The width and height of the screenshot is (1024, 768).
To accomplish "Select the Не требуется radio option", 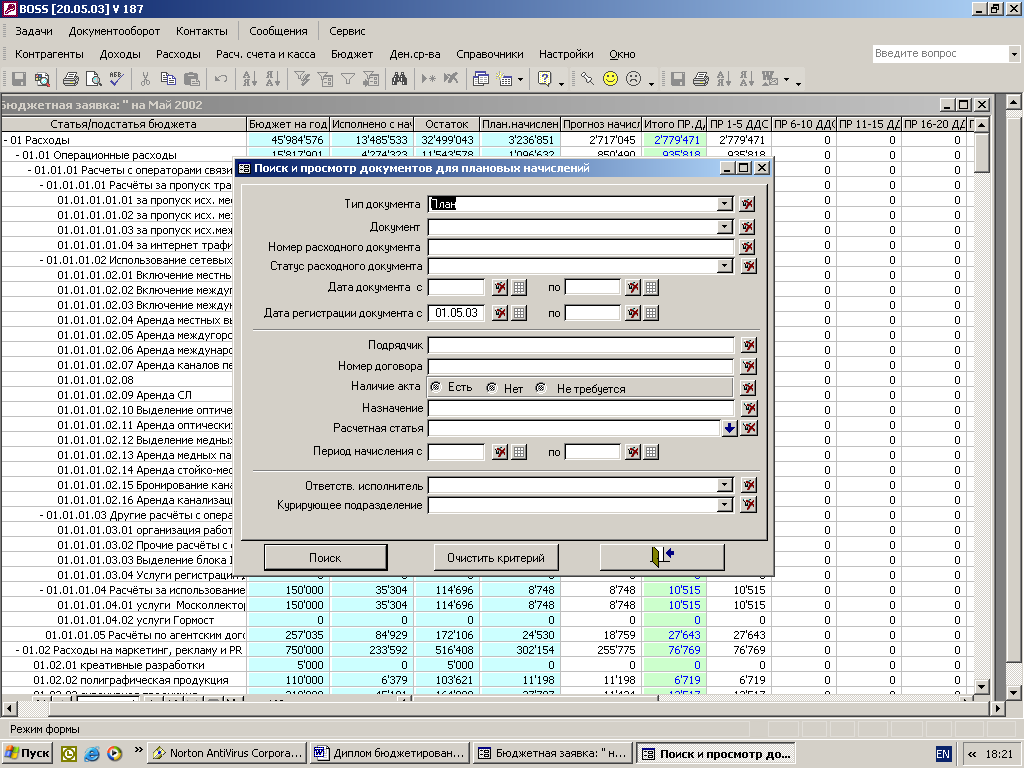I will coord(542,388).
